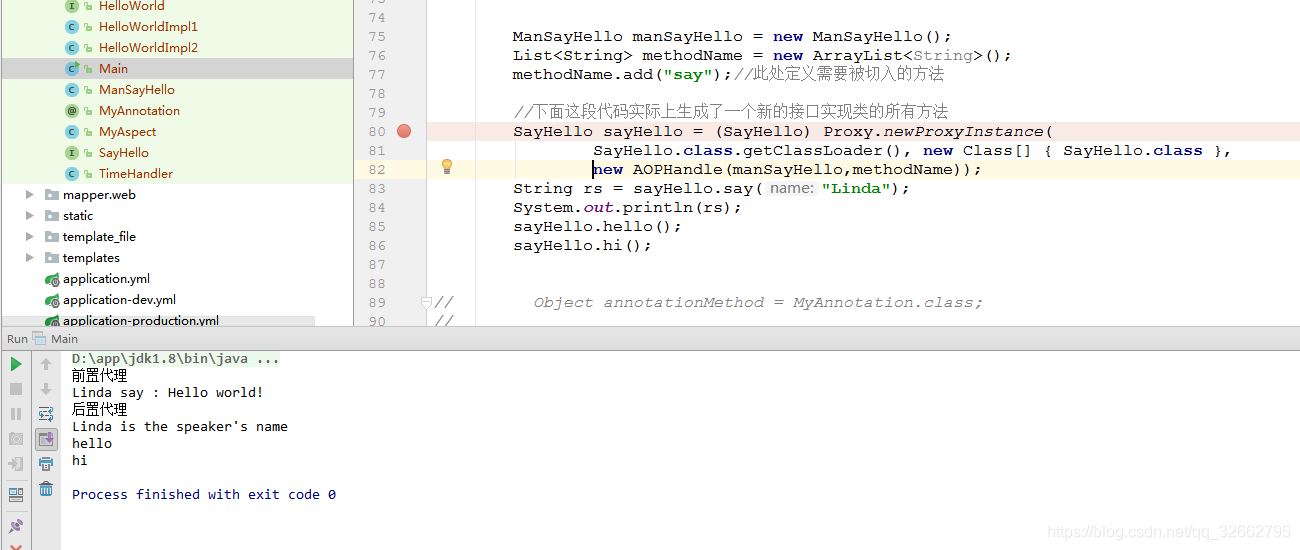1300x550 pixels.
Task: Click the Down stack trace arrow icon
Action: pos(46,389)
